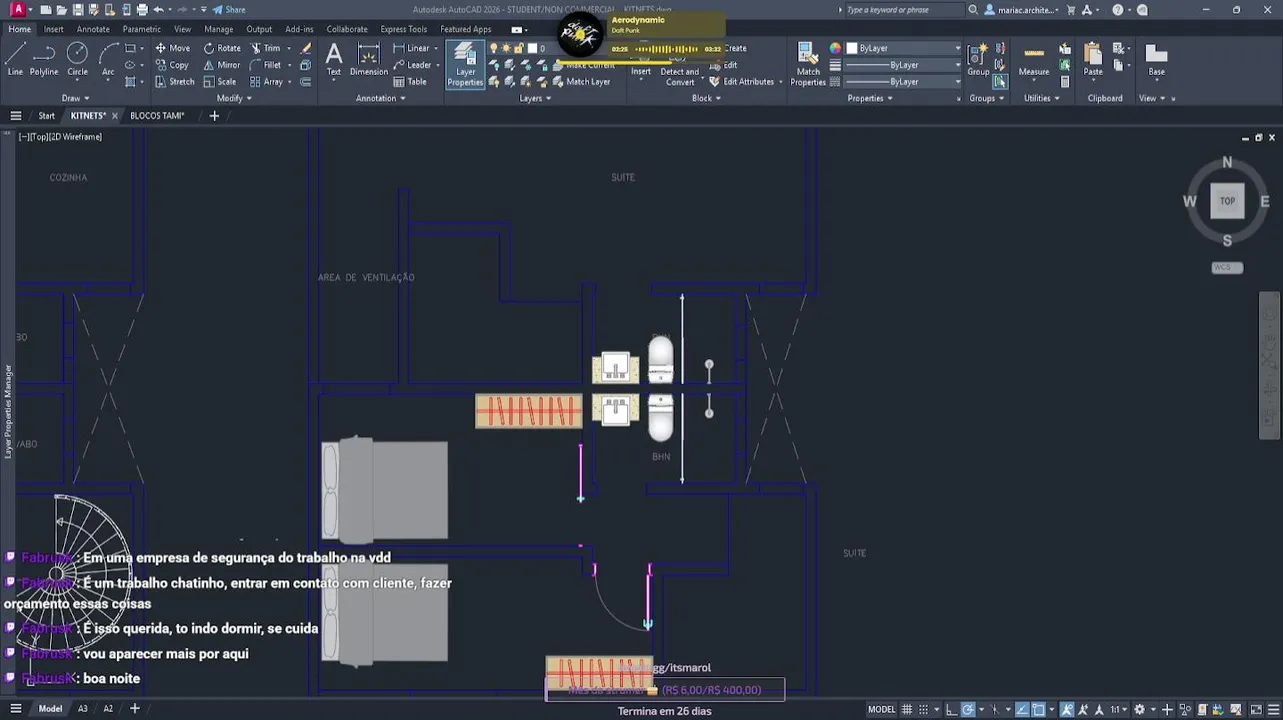
Task: Click the Group tool
Action: tap(978, 59)
